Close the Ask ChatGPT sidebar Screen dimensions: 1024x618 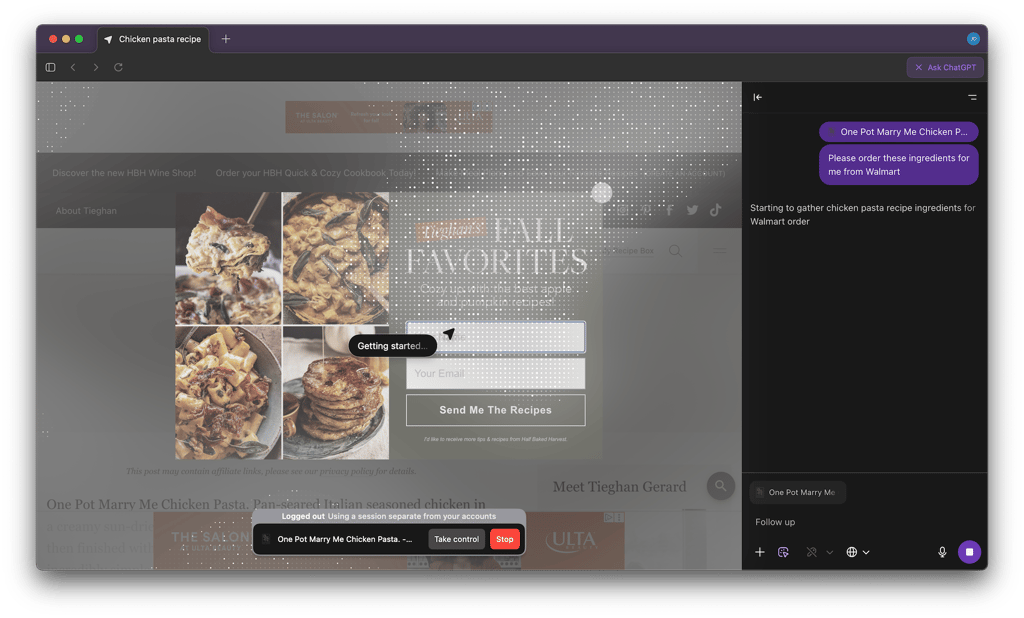(x=945, y=67)
